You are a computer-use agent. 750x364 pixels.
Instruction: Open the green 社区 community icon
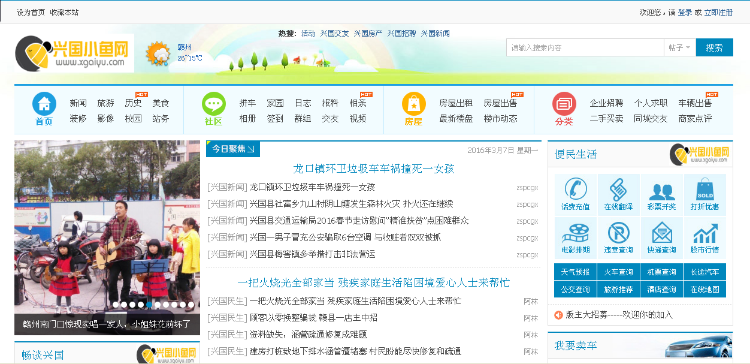pos(213,103)
